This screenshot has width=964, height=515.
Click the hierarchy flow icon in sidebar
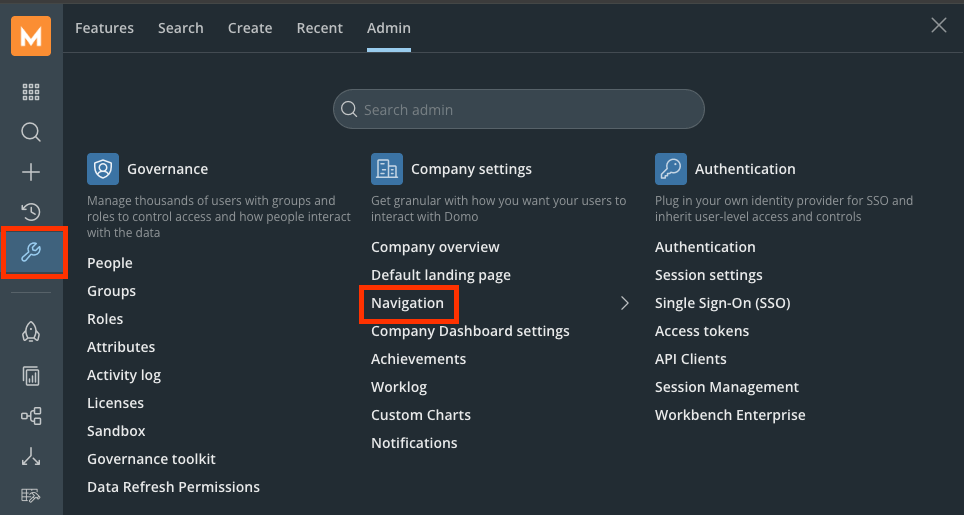[x=31, y=416]
